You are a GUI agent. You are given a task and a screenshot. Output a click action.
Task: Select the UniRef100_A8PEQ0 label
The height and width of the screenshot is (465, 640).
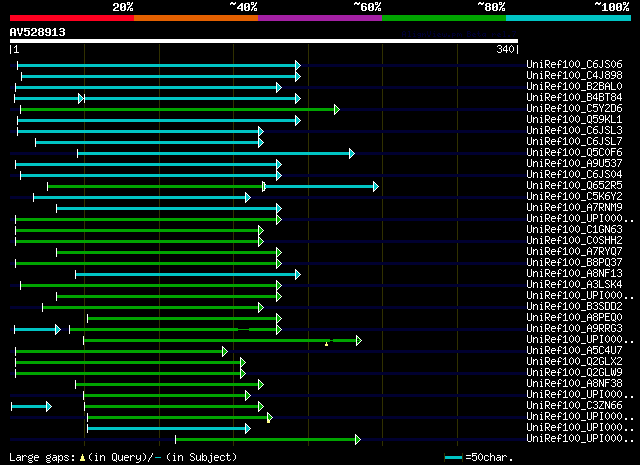point(574,318)
